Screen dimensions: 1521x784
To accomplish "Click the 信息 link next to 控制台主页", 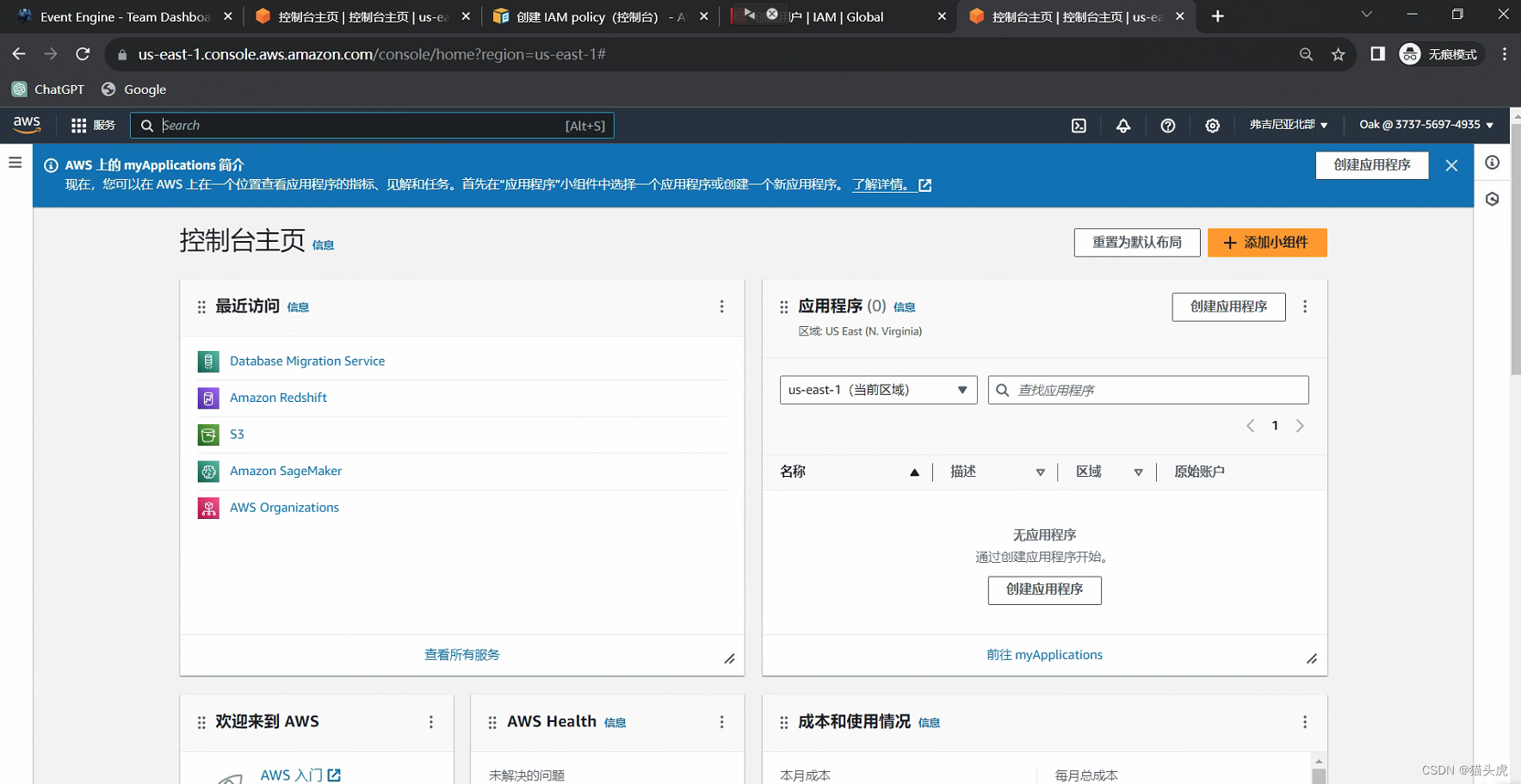I will click(323, 245).
